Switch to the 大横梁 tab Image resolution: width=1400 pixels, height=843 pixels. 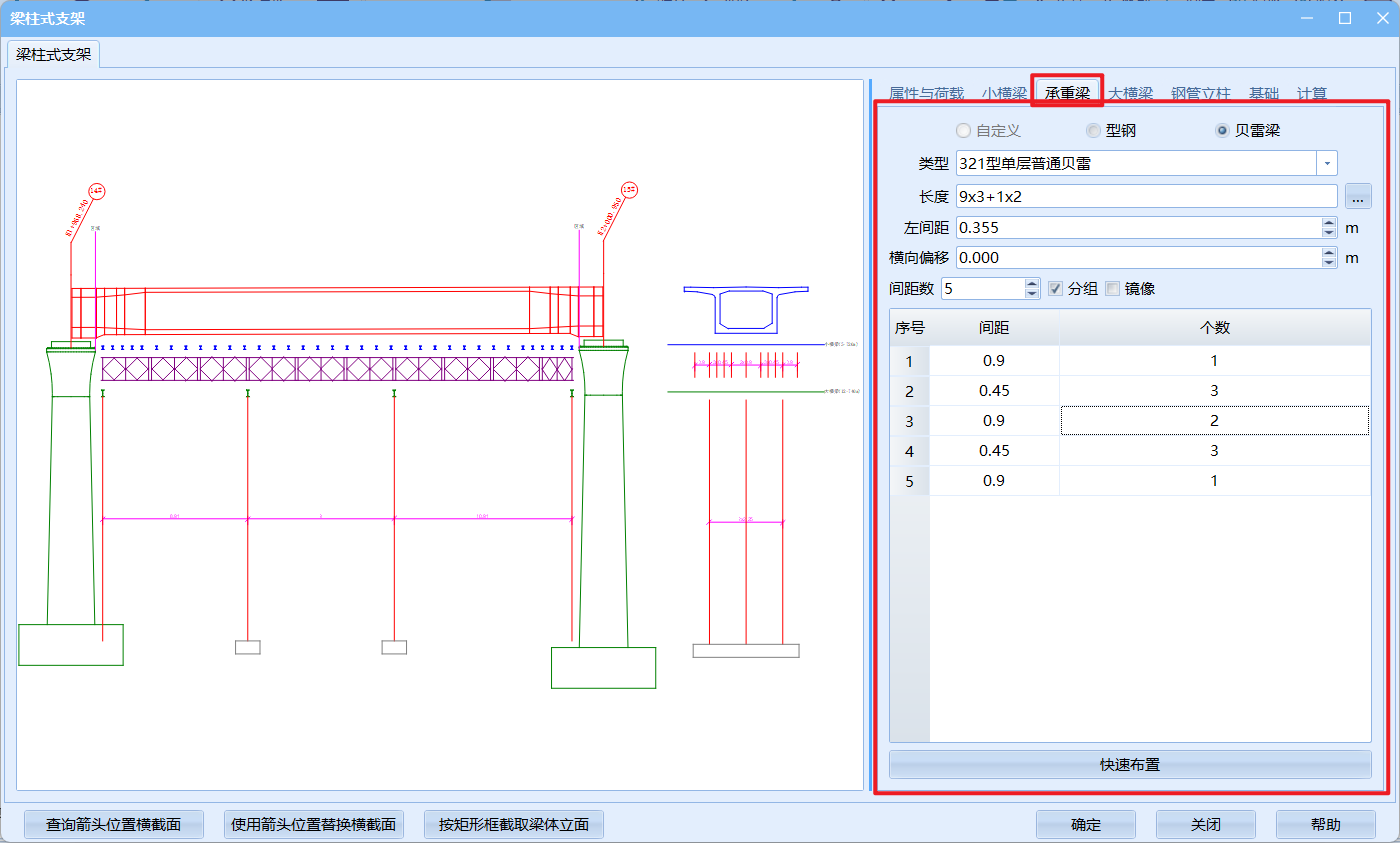coord(1131,93)
